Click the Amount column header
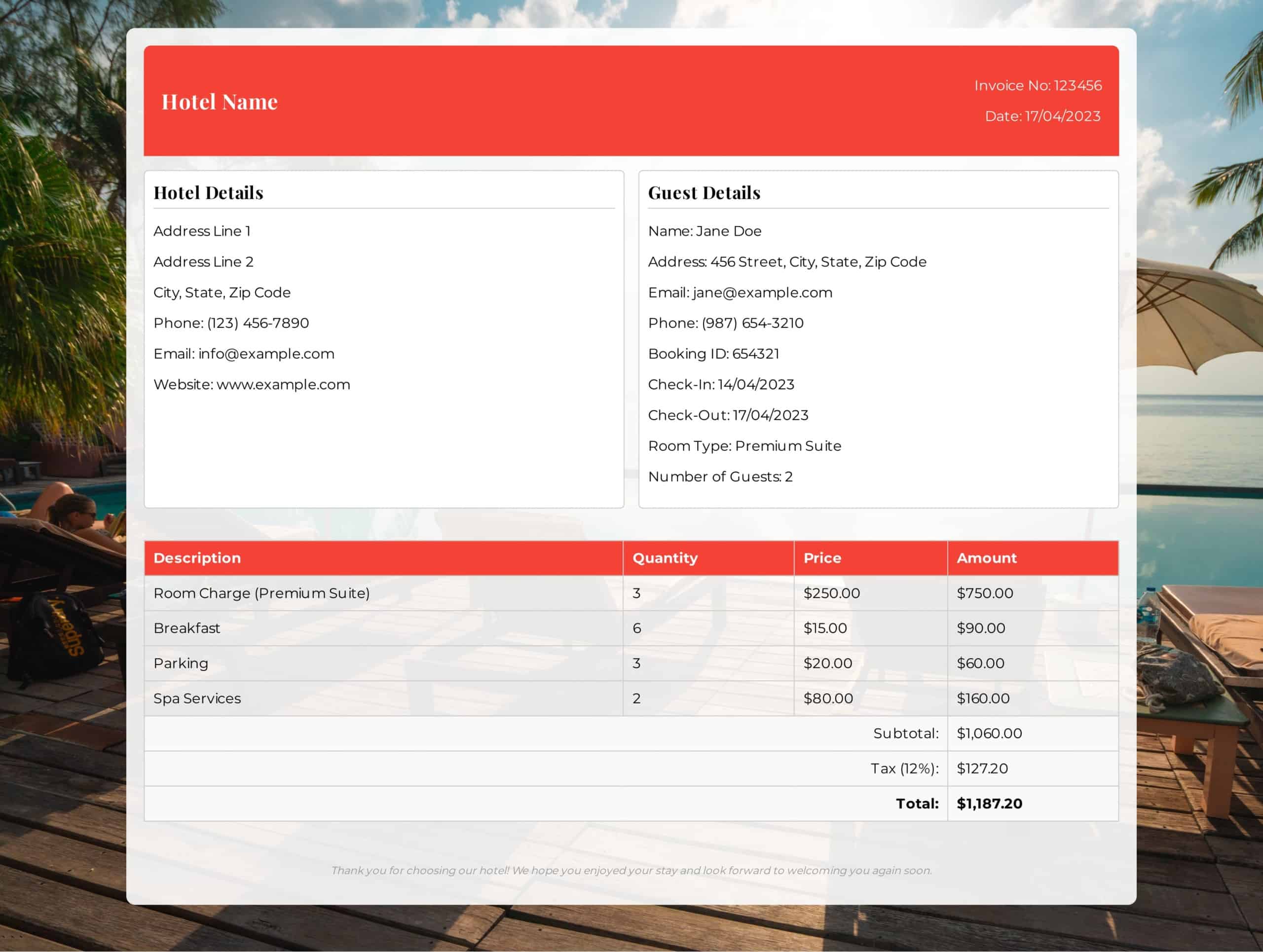Screen dimensions: 1263x952 [986, 558]
